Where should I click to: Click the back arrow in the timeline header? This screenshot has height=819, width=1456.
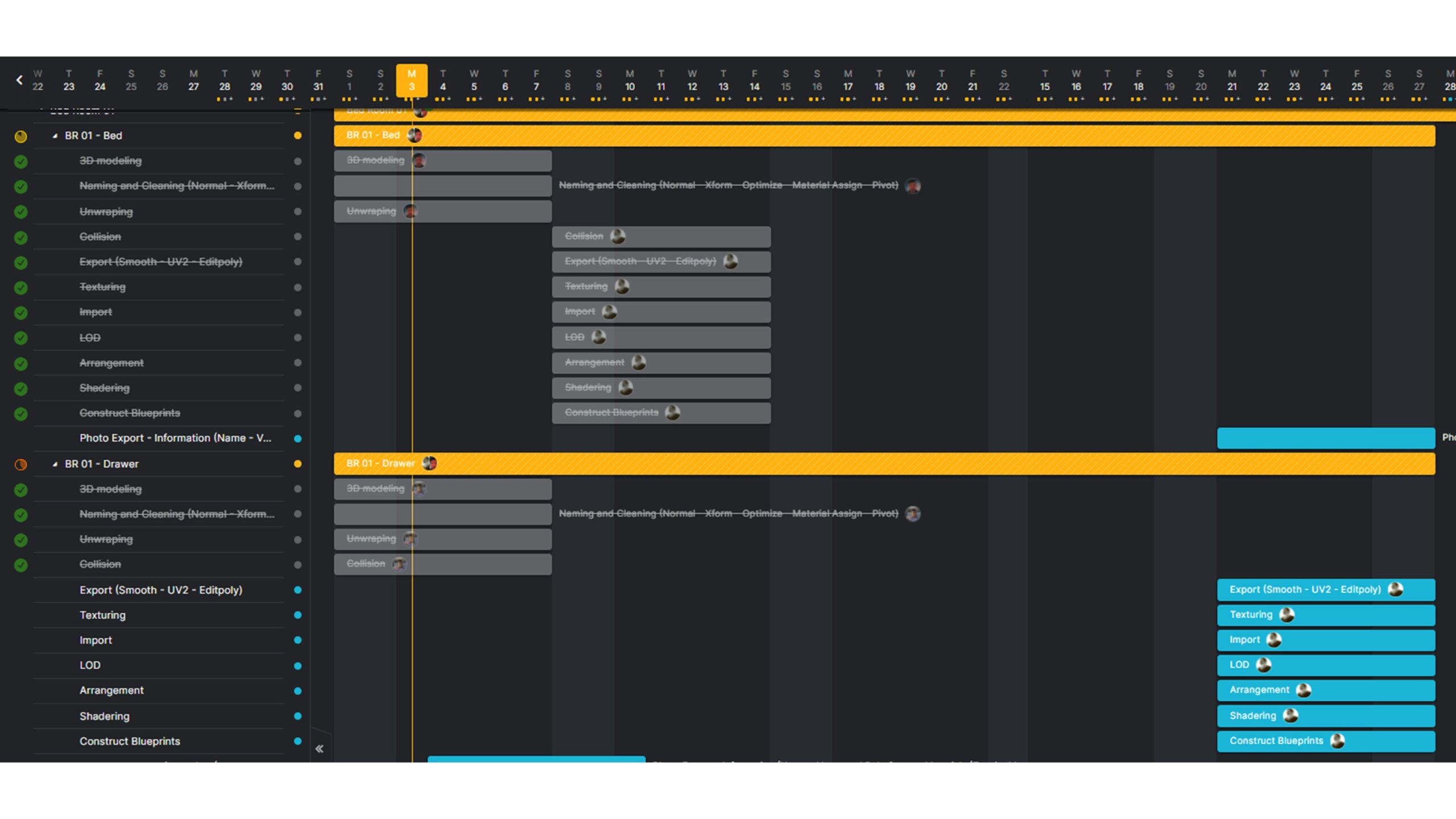[x=19, y=80]
